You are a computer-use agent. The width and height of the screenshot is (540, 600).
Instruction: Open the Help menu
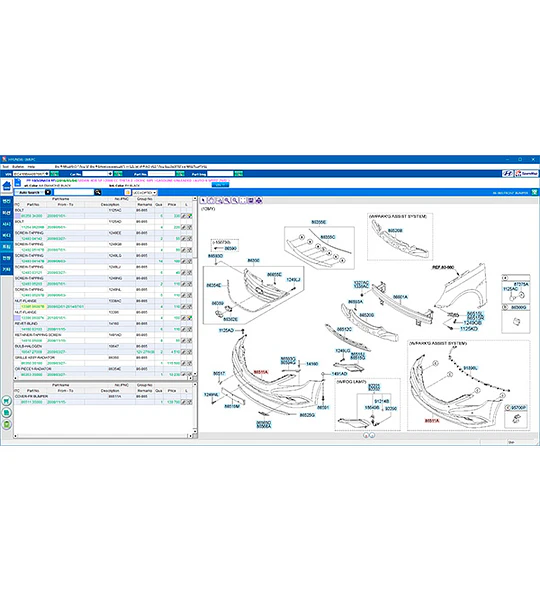(x=31, y=167)
